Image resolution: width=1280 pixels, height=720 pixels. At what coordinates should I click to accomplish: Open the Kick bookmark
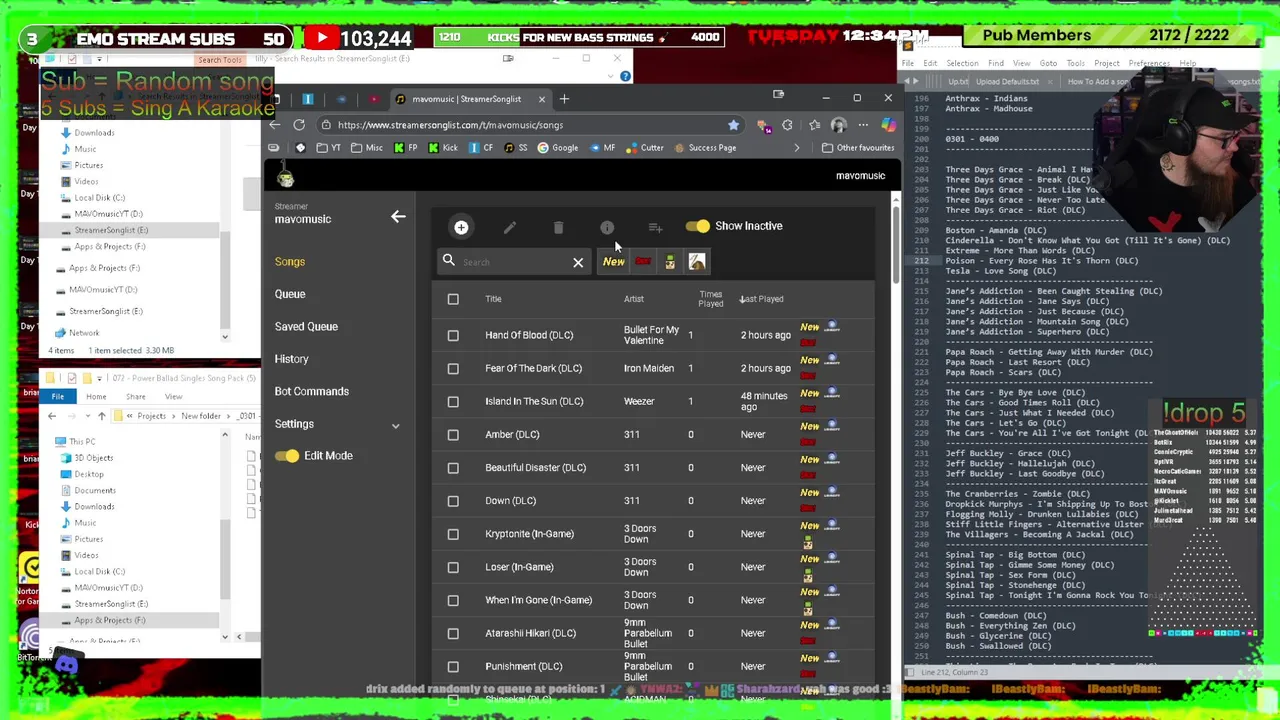click(x=443, y=148)
